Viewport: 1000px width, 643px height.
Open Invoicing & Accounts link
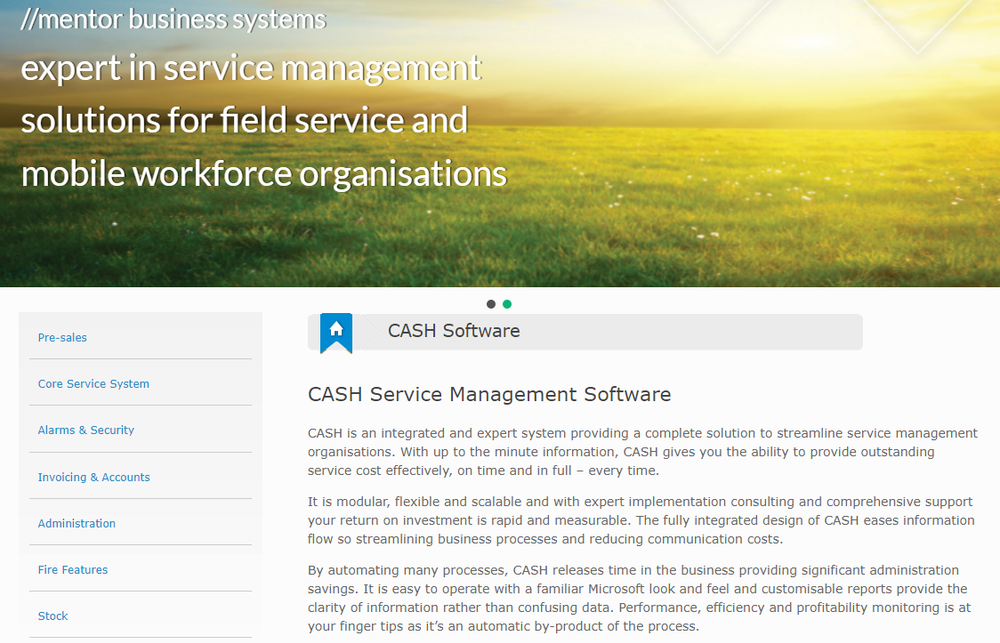(x=94, y=477)
